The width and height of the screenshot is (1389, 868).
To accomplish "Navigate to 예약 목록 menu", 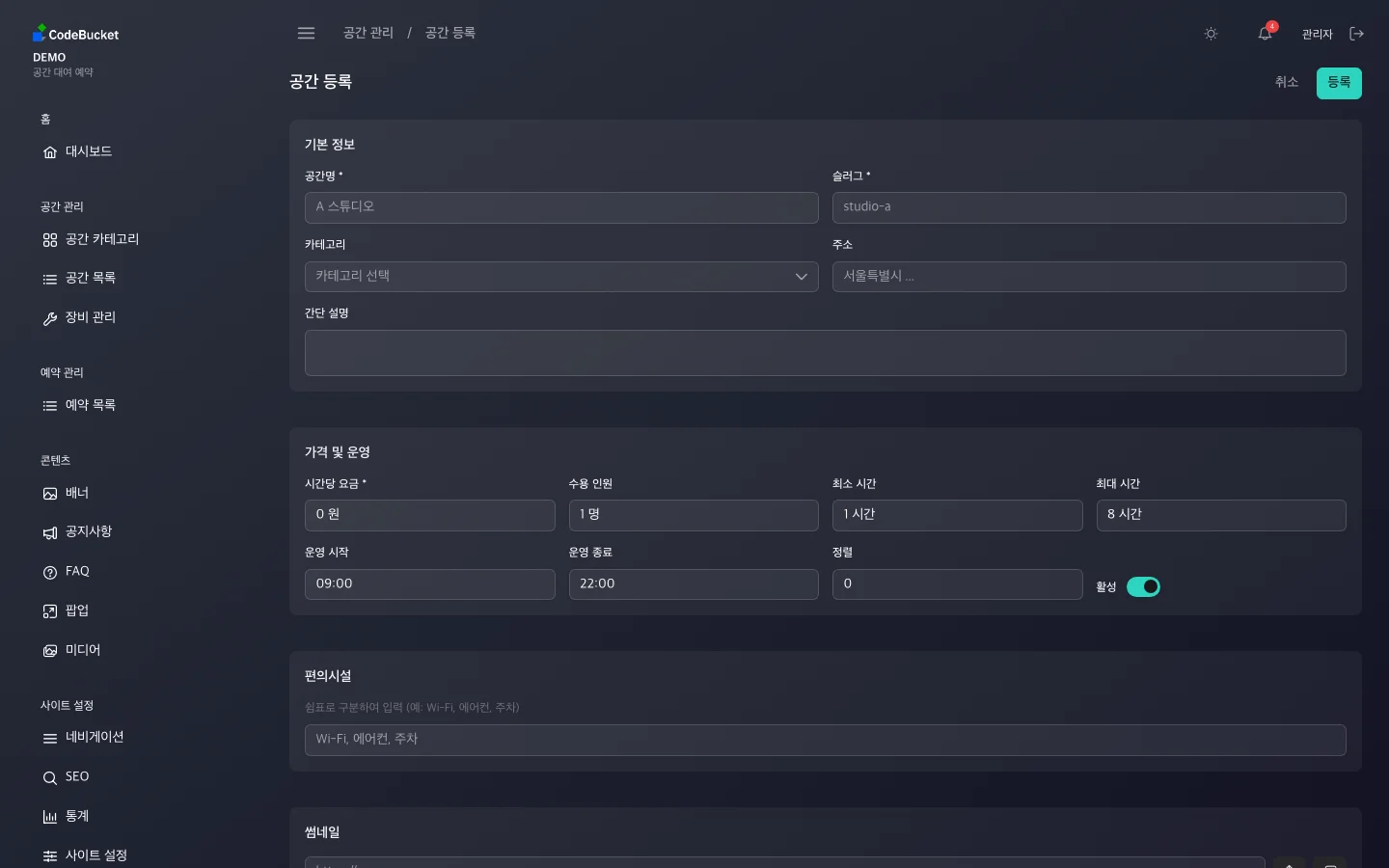I will click(x=90, y=405).
